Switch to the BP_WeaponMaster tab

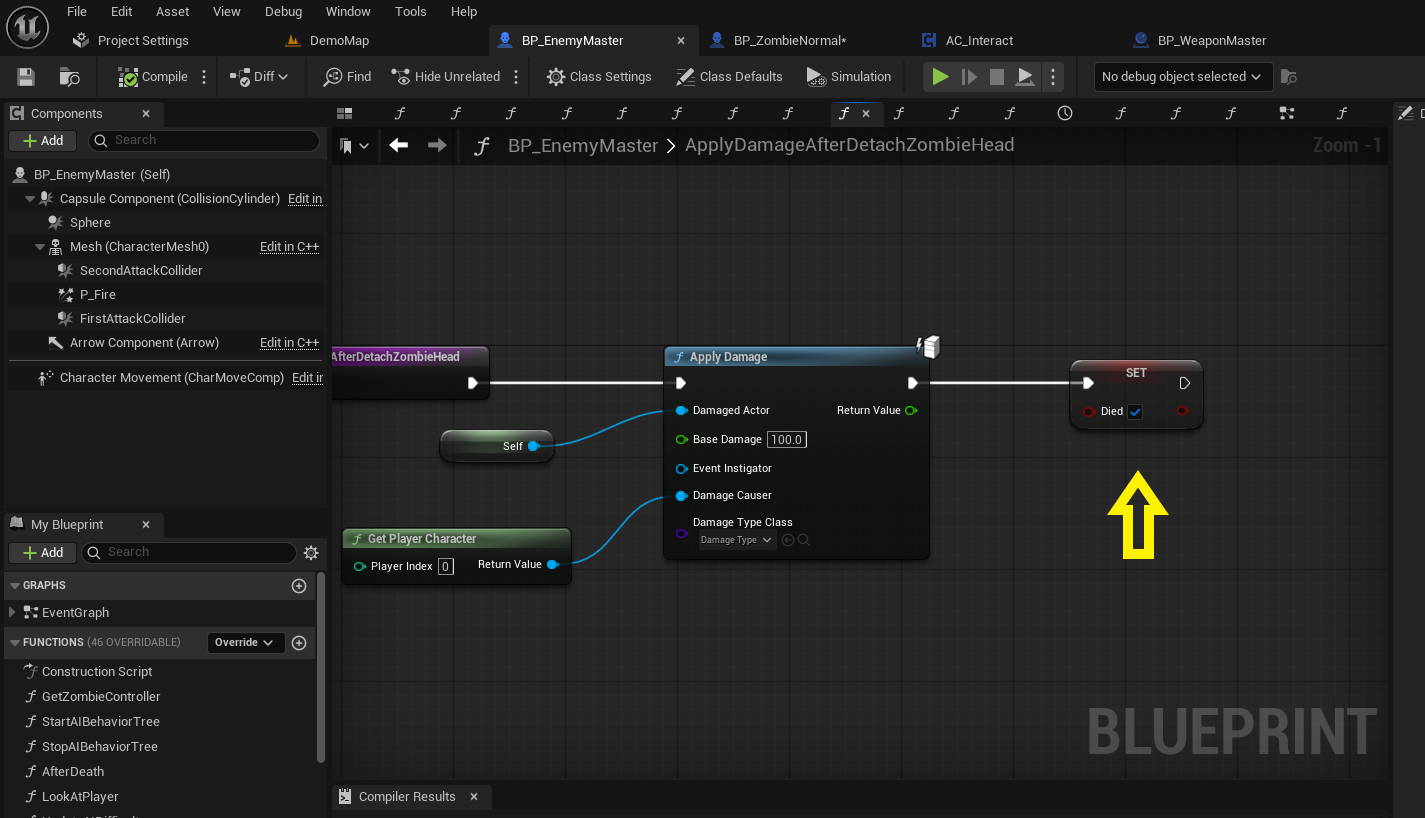tap(1200, 41)
